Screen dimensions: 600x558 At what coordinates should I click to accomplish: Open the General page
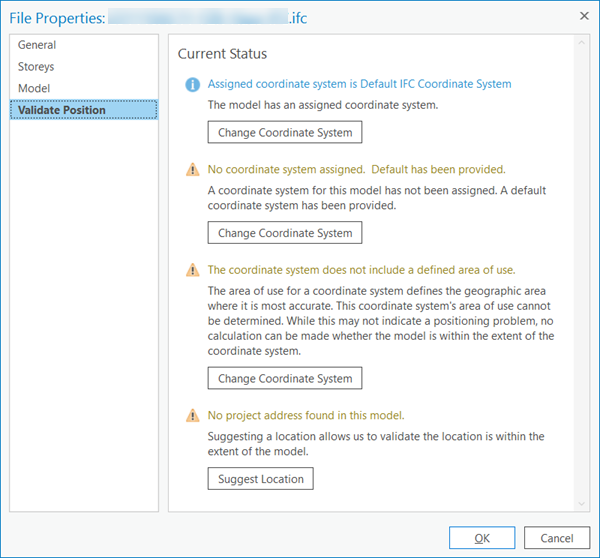[x=37, y=45]
